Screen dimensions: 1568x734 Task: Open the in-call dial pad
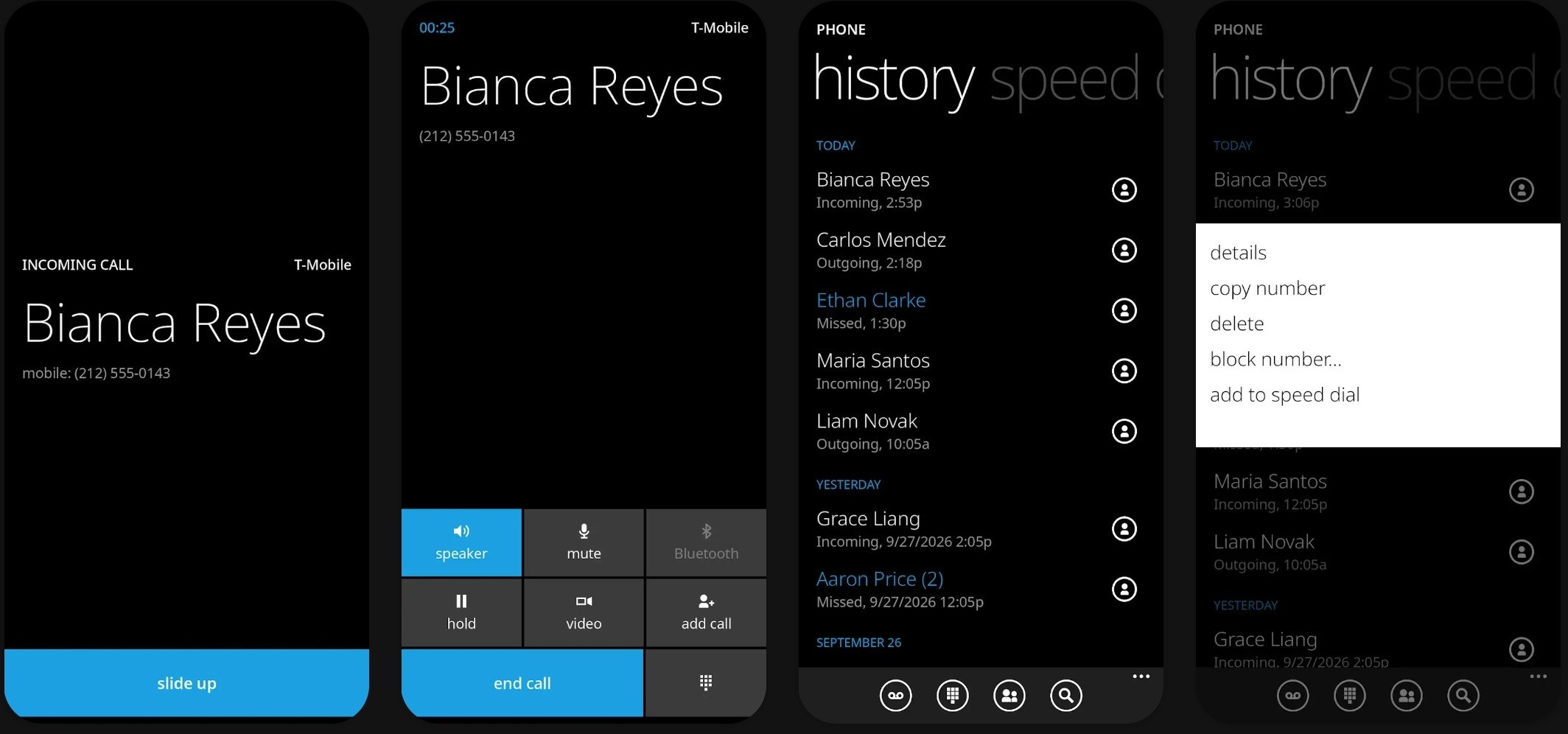[x=706, y=683]
